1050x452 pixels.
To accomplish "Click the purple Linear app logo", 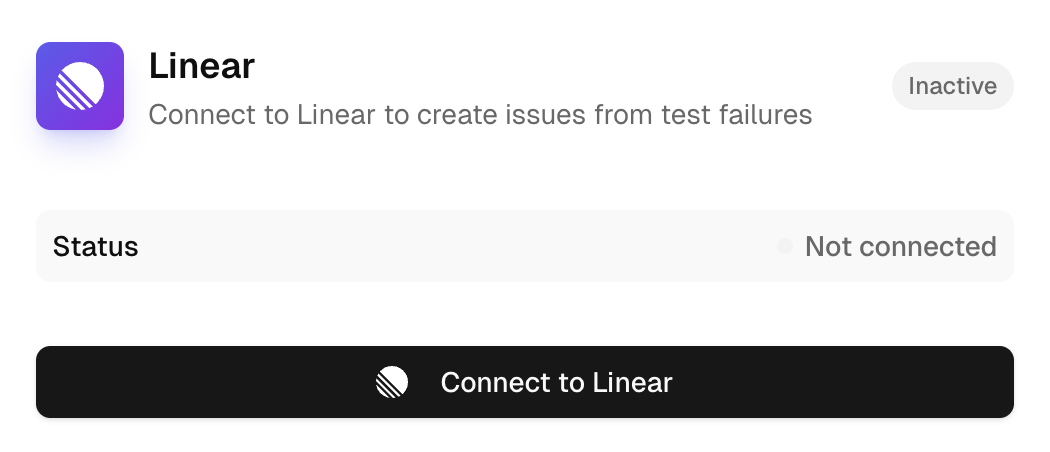I will pos(80,86).
